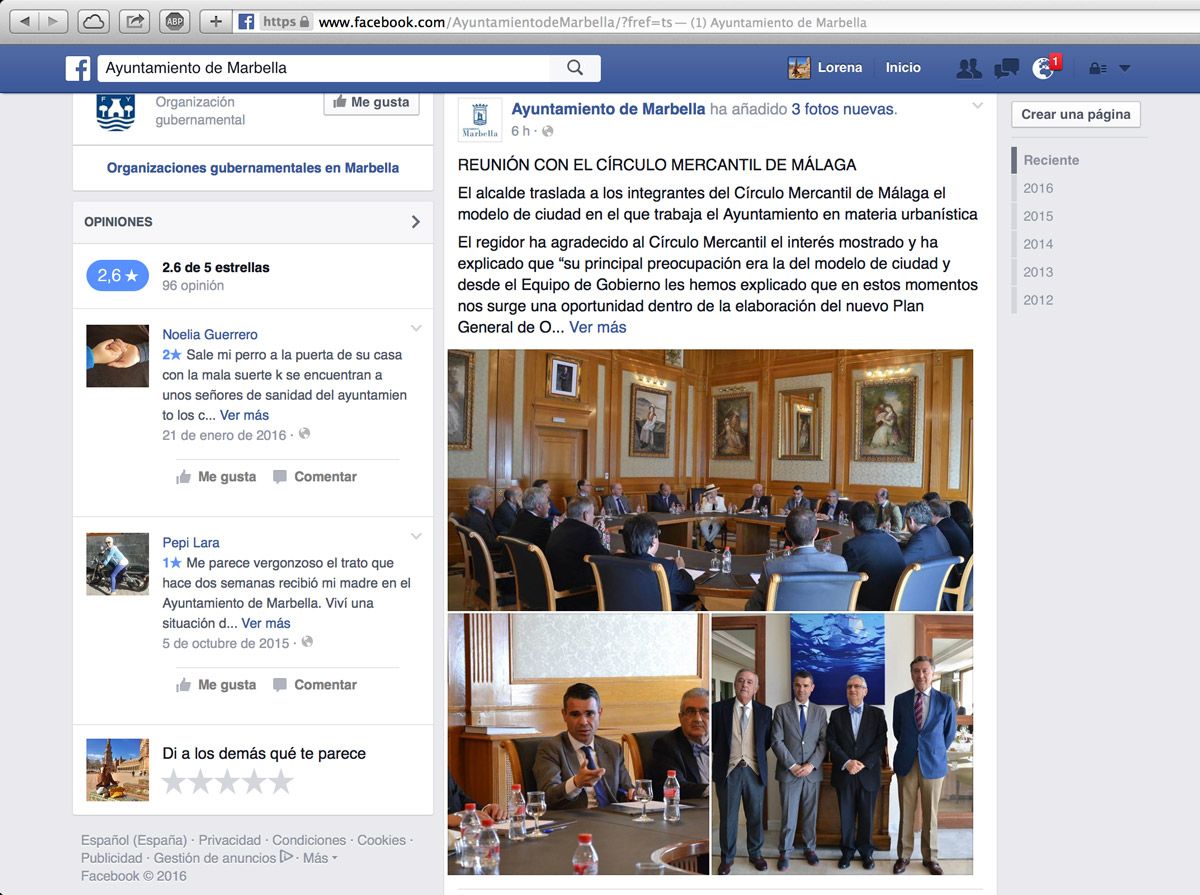The height and width of the screenshot is (895, 1200).
Task: Add bookmark with the plus button
Action: point(215,21)
